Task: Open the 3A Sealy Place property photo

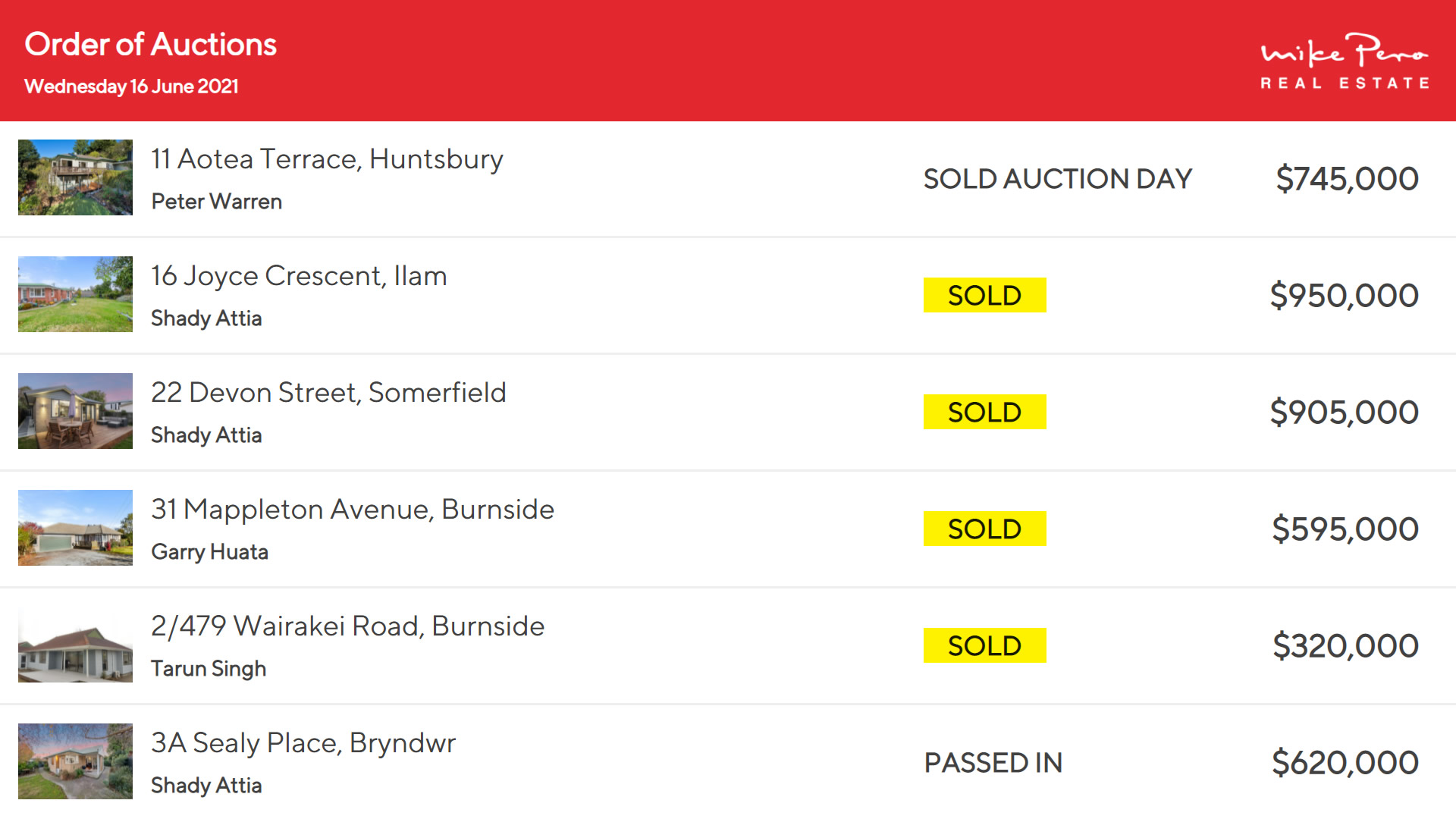Action: click(75, 761)
